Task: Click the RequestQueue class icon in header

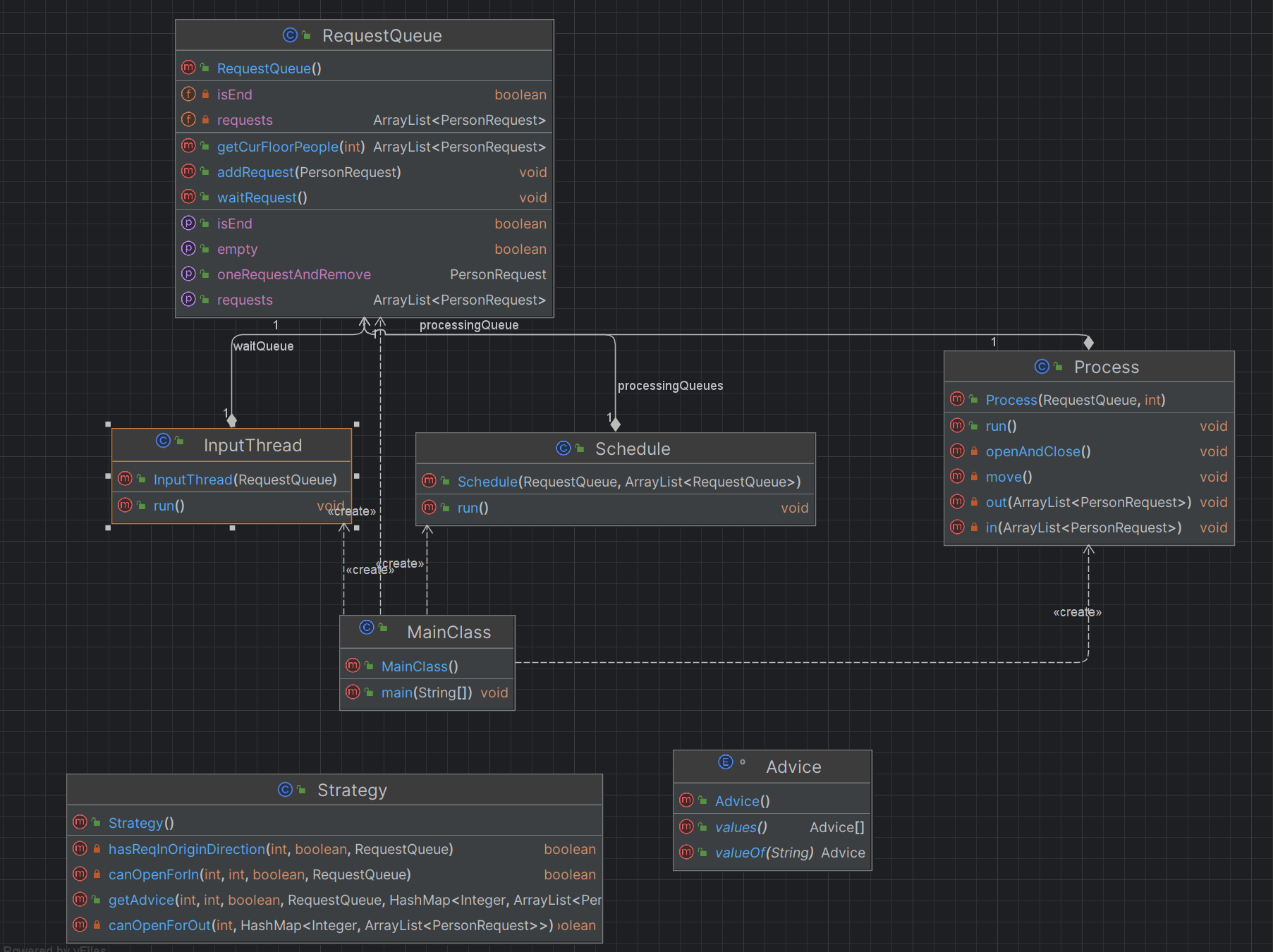Action: 290,35
